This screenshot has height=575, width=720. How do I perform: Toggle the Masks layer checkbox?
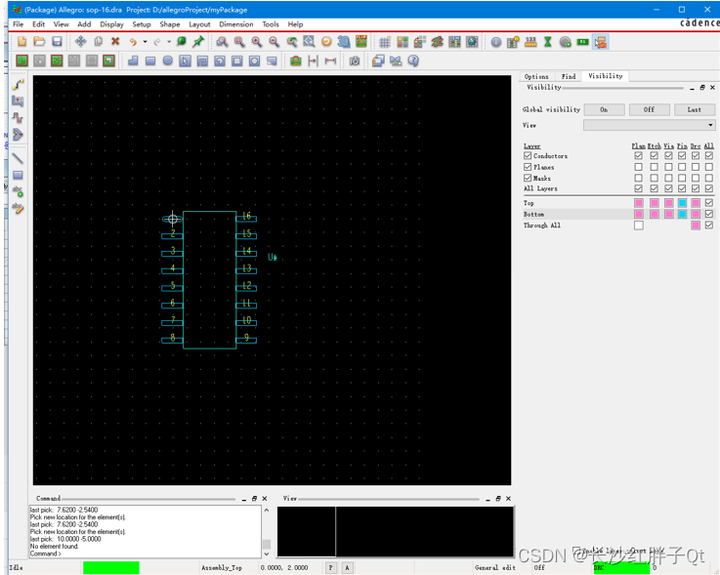coord(528,178)
